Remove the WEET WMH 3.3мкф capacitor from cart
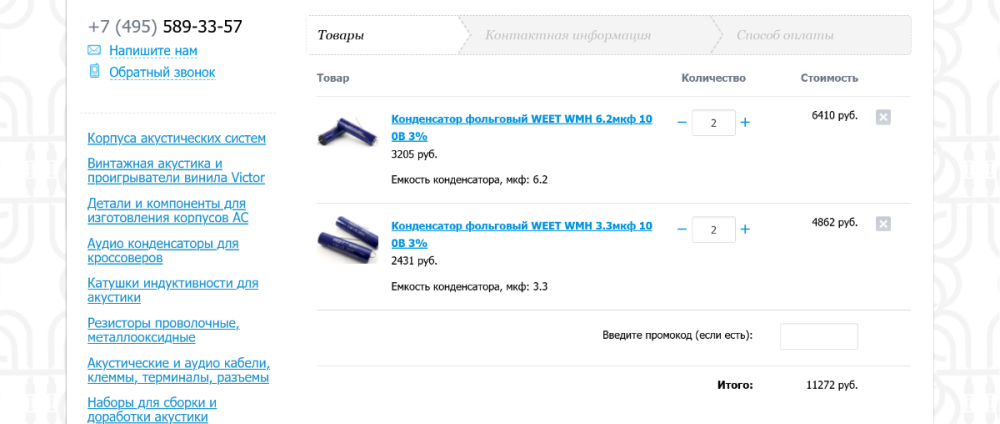The image size is (1000, 424). [x=883, y=224]
